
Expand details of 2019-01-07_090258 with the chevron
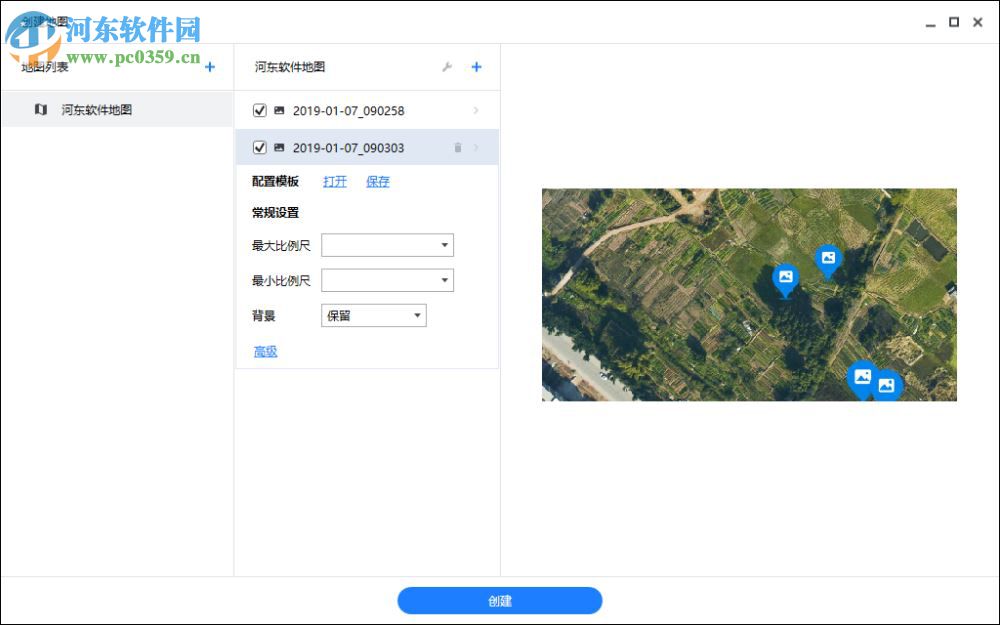point(477,110)
